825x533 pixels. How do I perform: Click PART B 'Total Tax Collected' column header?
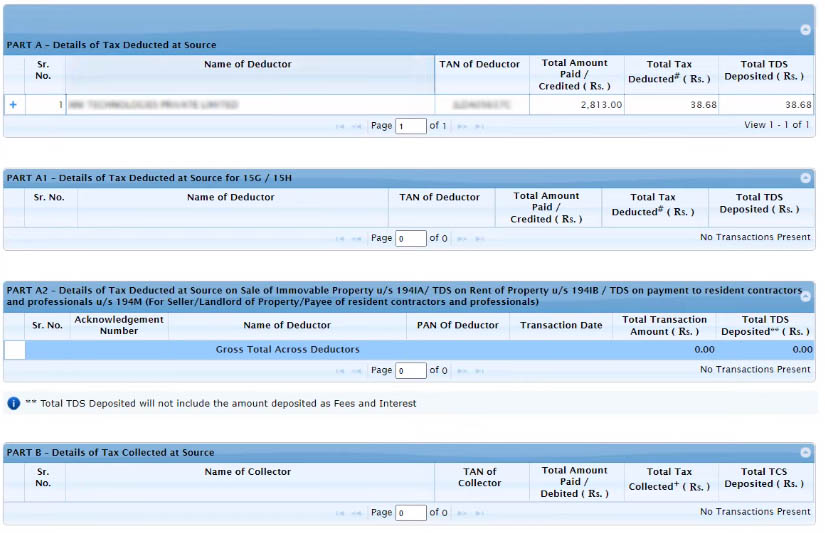671,482
